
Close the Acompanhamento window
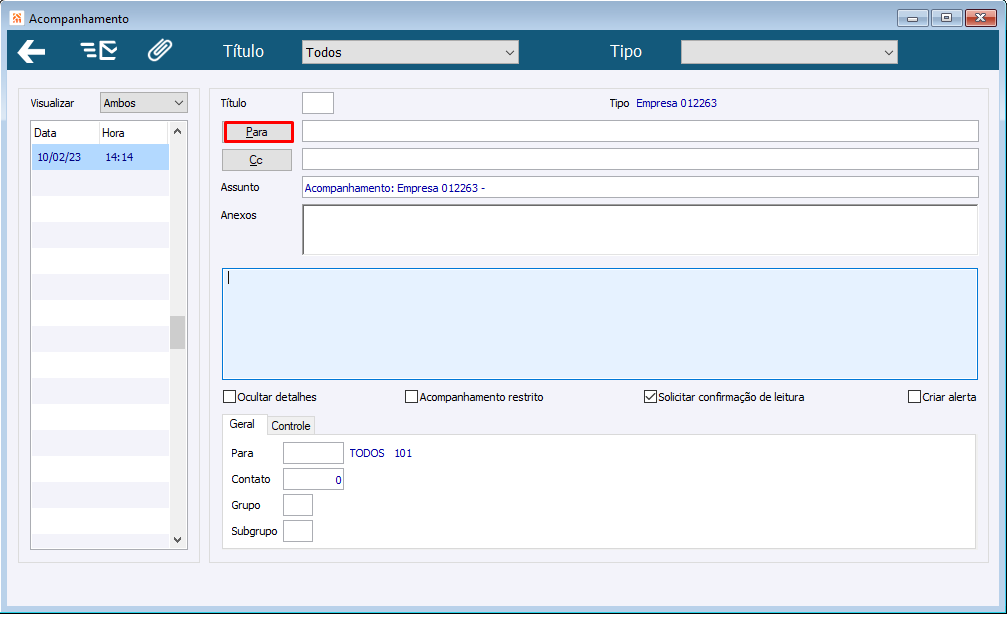pos(980,18)
